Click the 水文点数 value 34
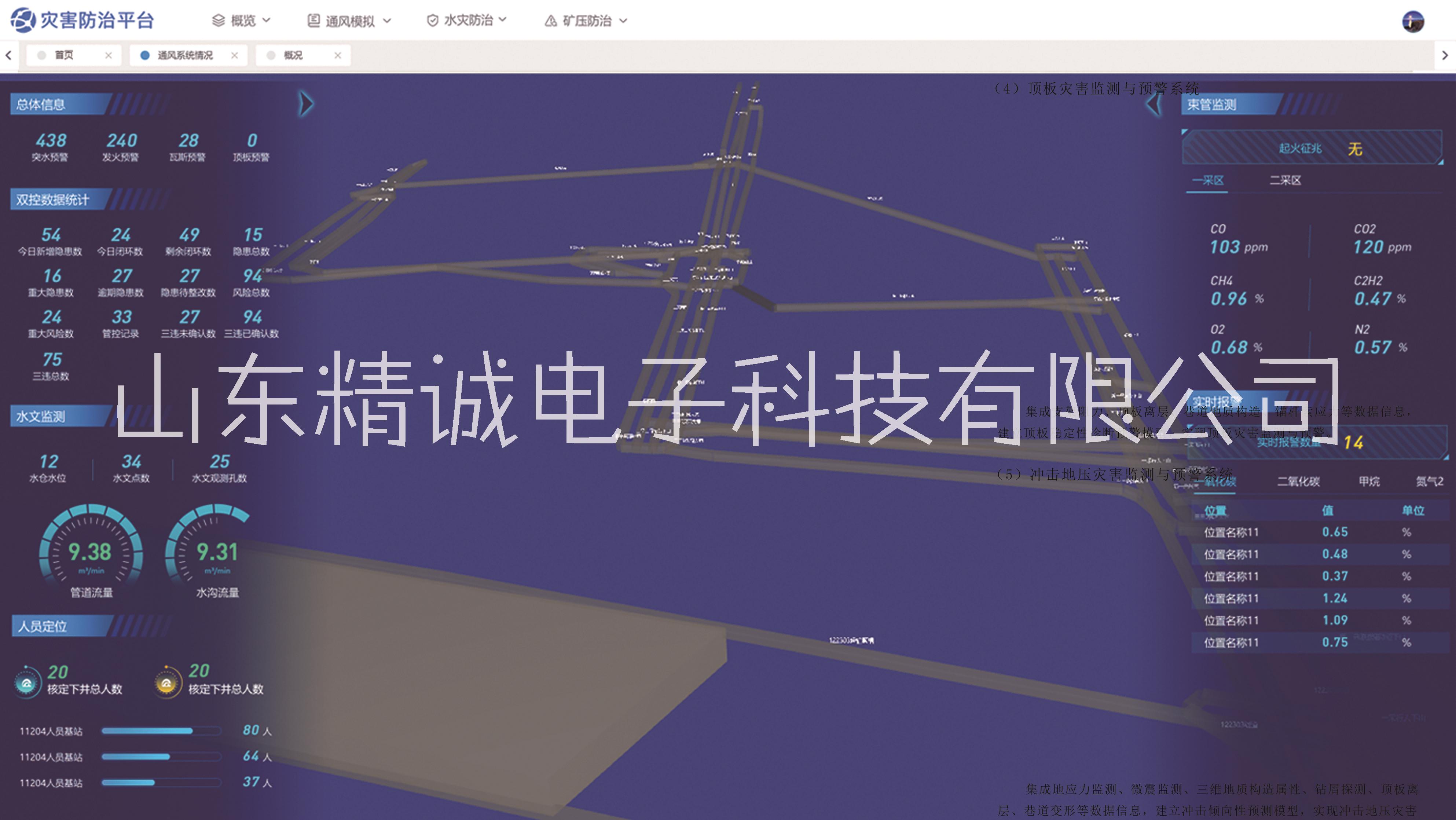The image size is (1456, 820). click(x=131, y=462)
